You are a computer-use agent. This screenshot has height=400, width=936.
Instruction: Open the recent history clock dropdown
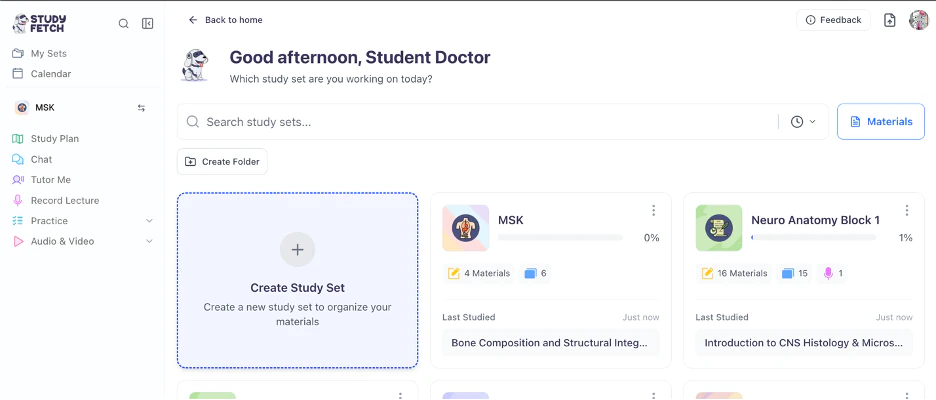803,122
